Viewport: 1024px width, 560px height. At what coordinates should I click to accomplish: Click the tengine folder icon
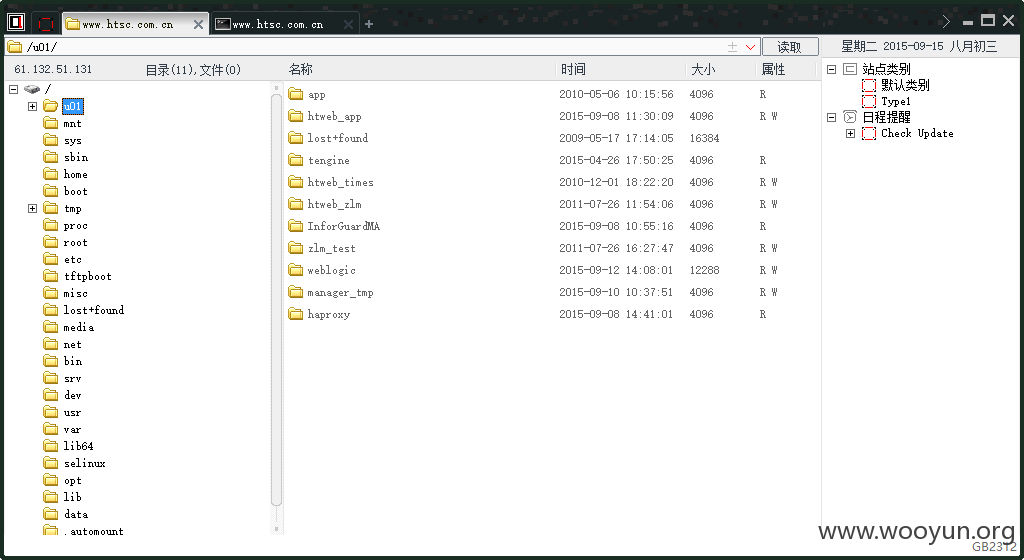pyautogui.click(x=296, y=160)
